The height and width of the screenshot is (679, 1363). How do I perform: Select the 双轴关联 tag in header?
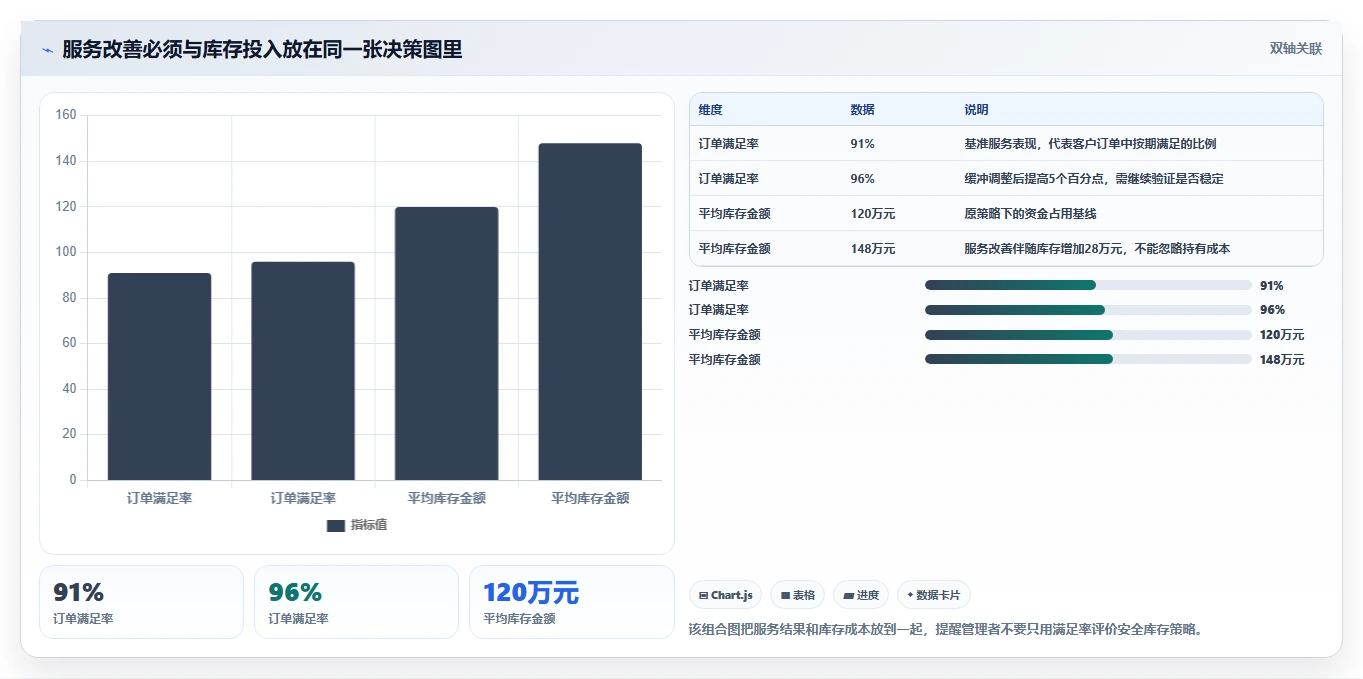(x=1296, y=49)
